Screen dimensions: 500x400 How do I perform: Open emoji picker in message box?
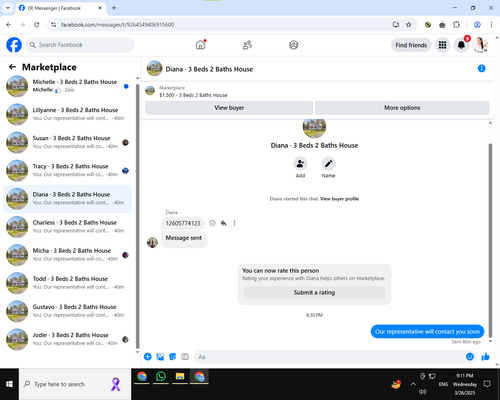coord(470,357)
